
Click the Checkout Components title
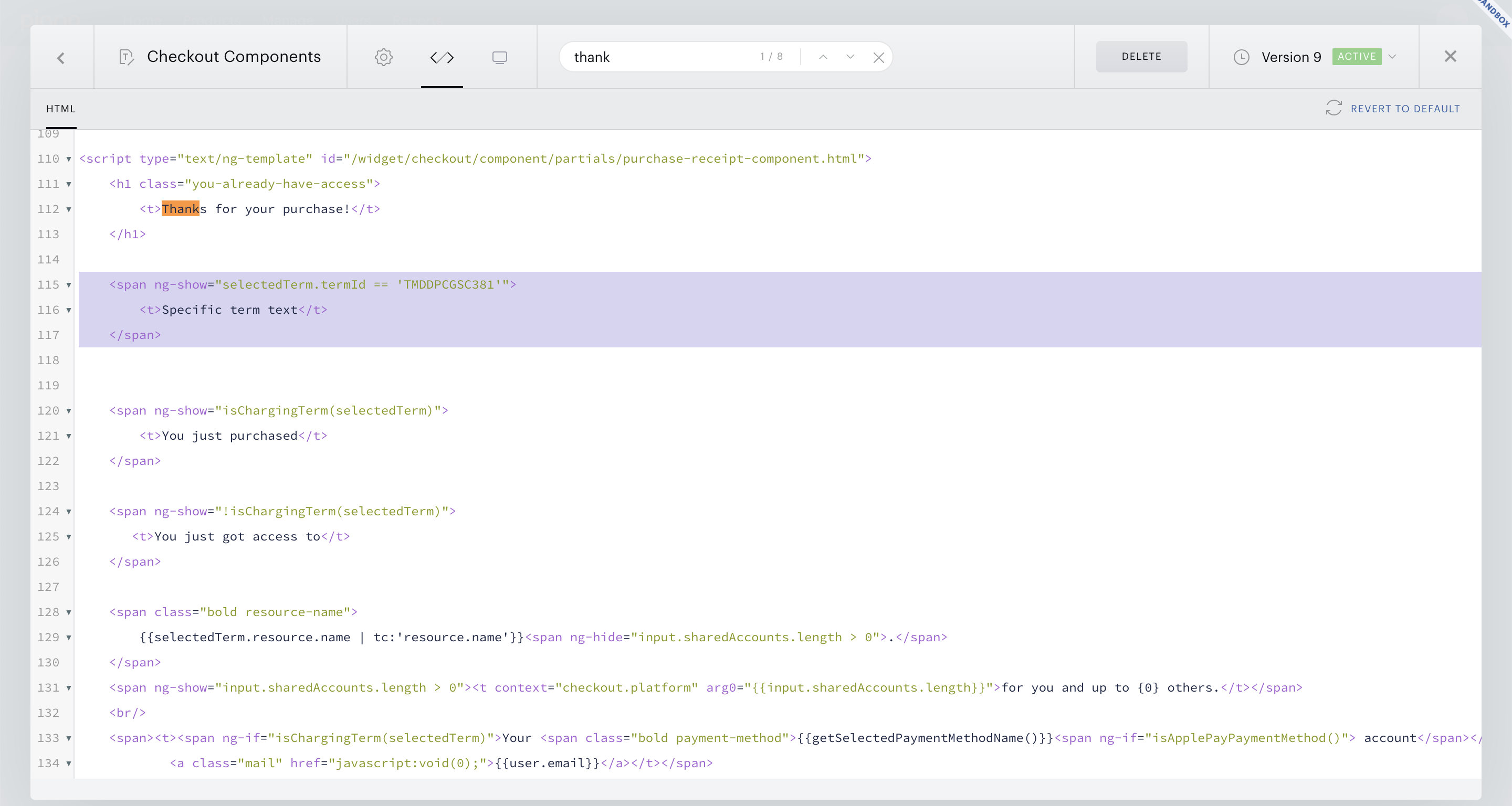234,56
